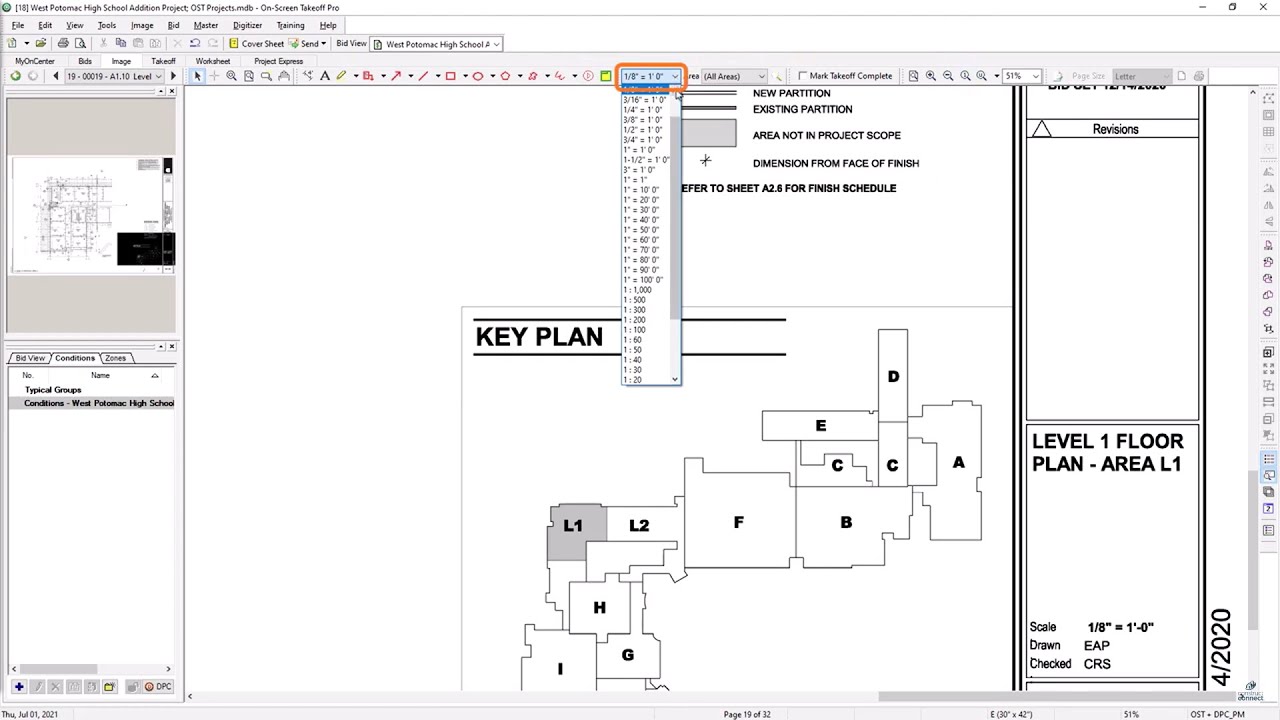Toggle the DPC button in Conditions panel
This screenshot has width=1280, height=720.
coord(158,687)
